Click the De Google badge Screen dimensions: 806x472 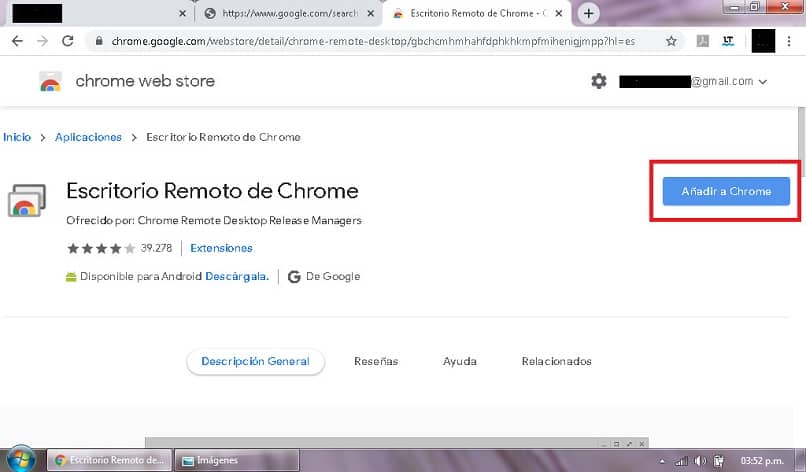click(x=324, y=277)
